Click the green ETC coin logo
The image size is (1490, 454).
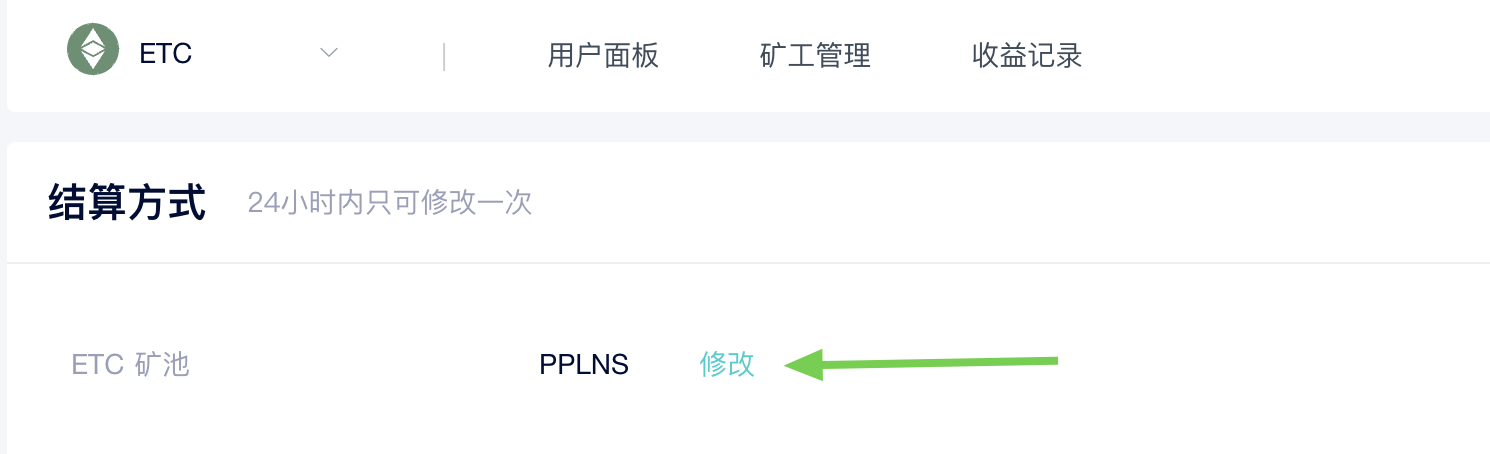click(x=93, y=49)
